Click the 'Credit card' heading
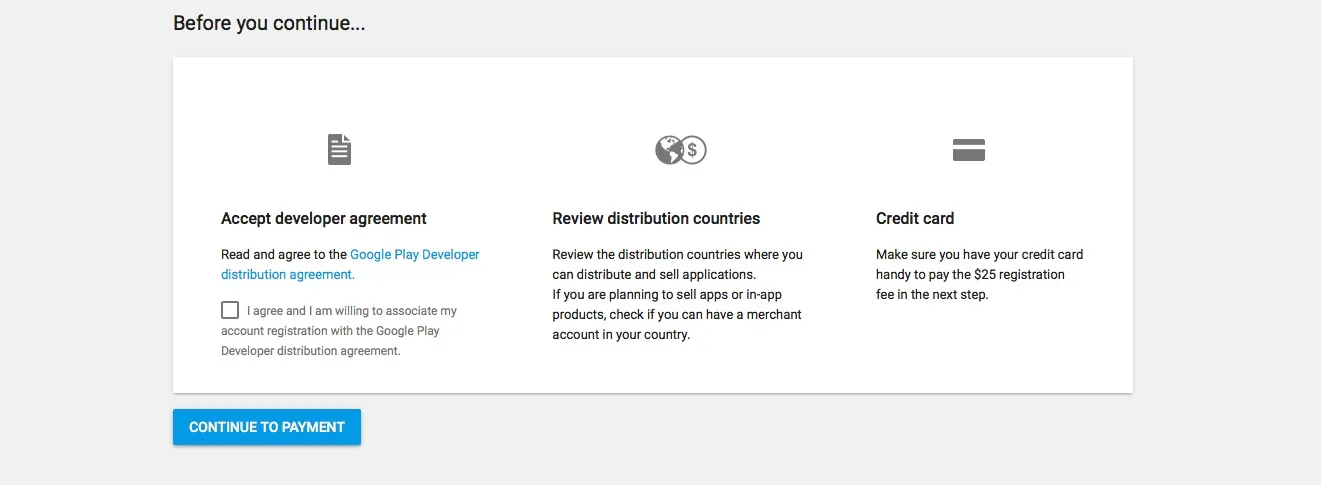The height and width of the screenshot is (485, 1321). (915, 218)
